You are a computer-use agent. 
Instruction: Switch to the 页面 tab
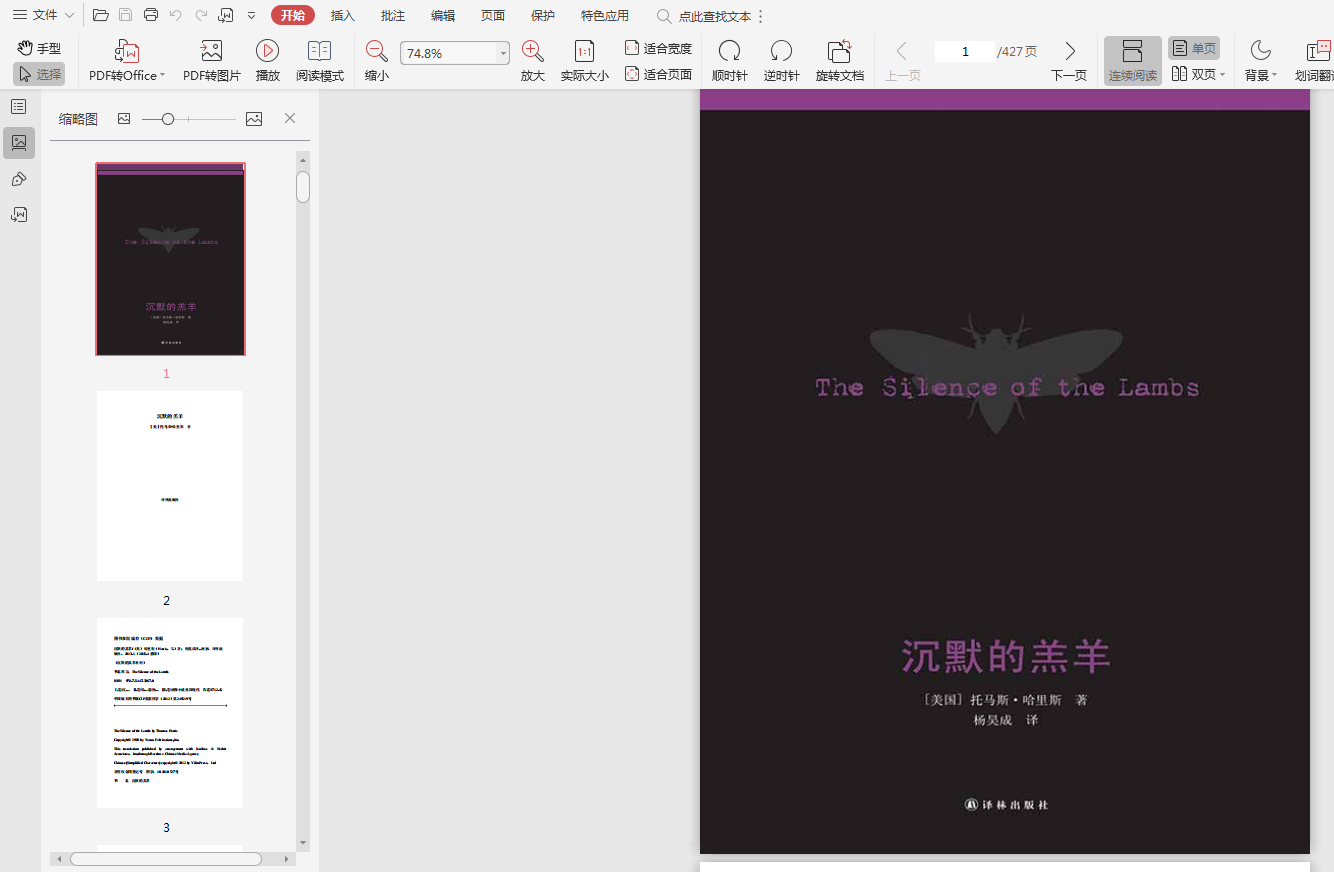493,15
